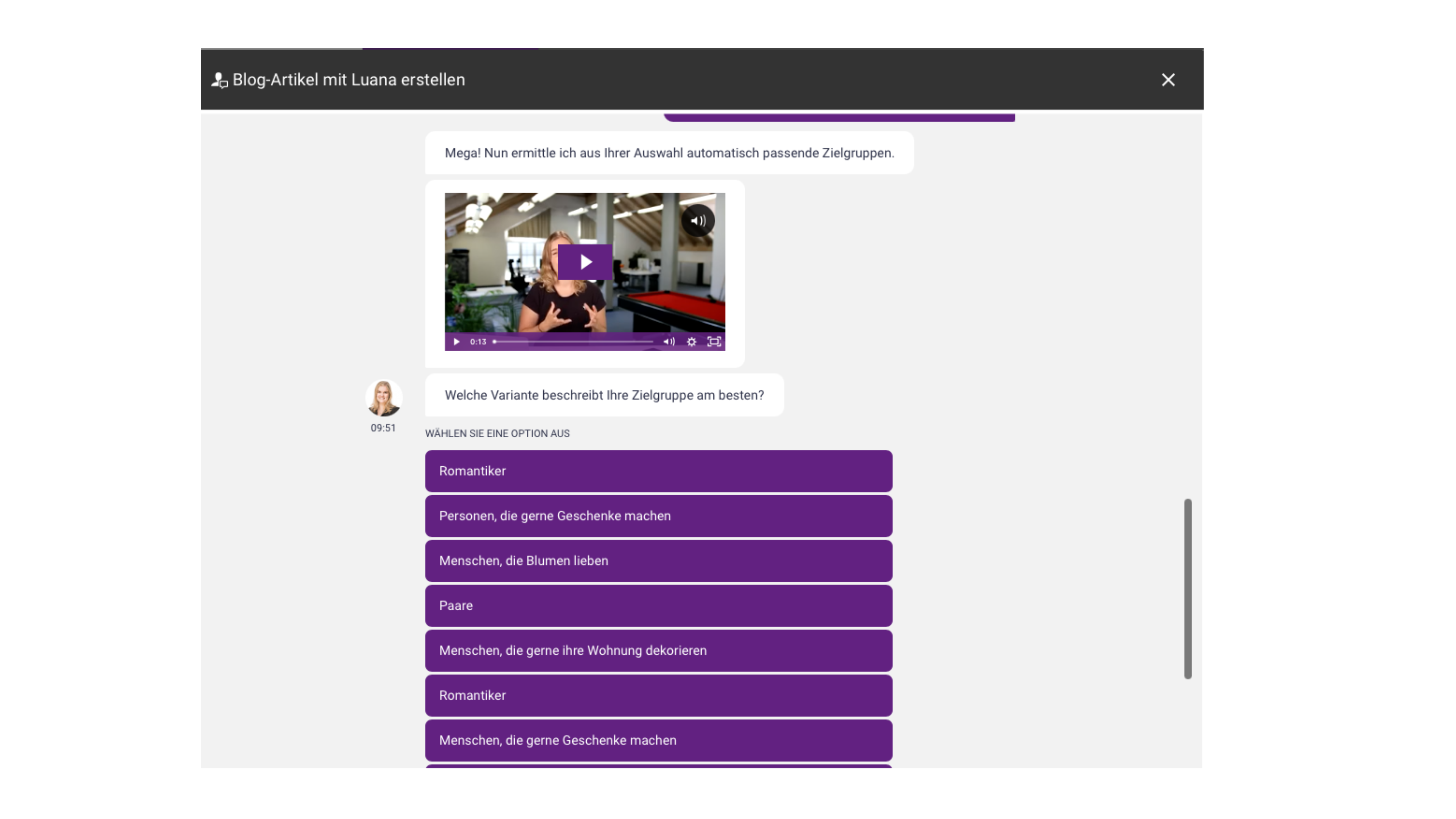Select the first Romantiker option

point(658,471)
